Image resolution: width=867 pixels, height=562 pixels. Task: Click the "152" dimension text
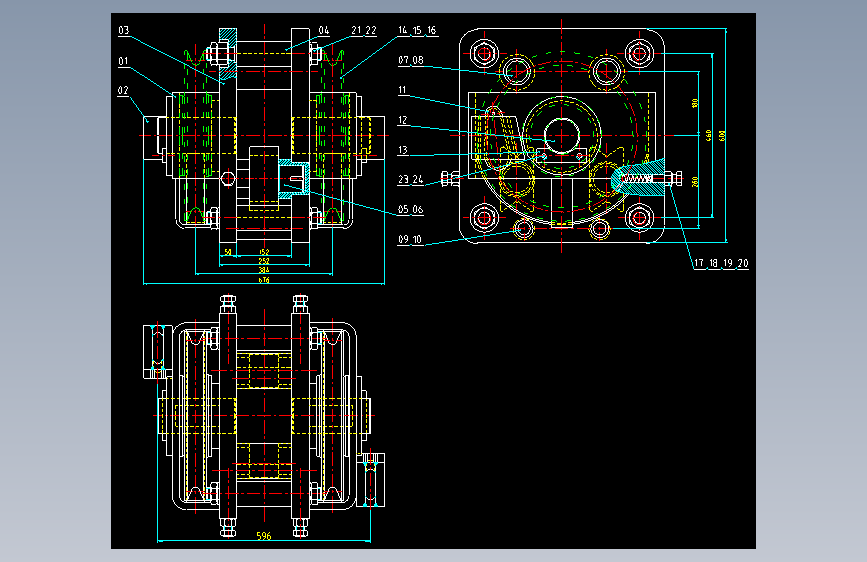264,252
